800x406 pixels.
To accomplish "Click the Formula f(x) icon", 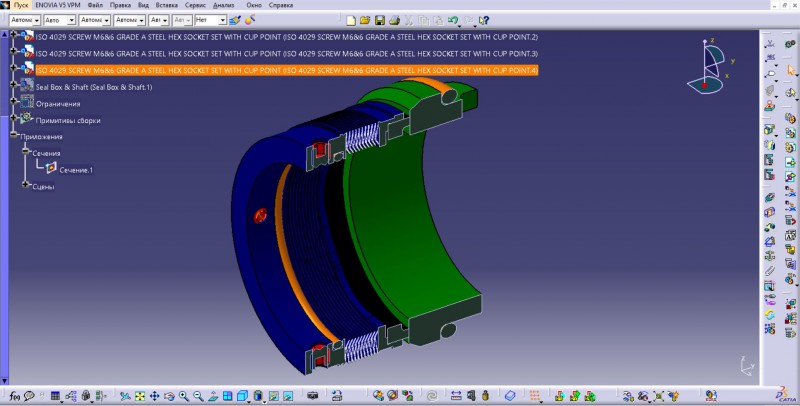I will [x=14, y=396].
